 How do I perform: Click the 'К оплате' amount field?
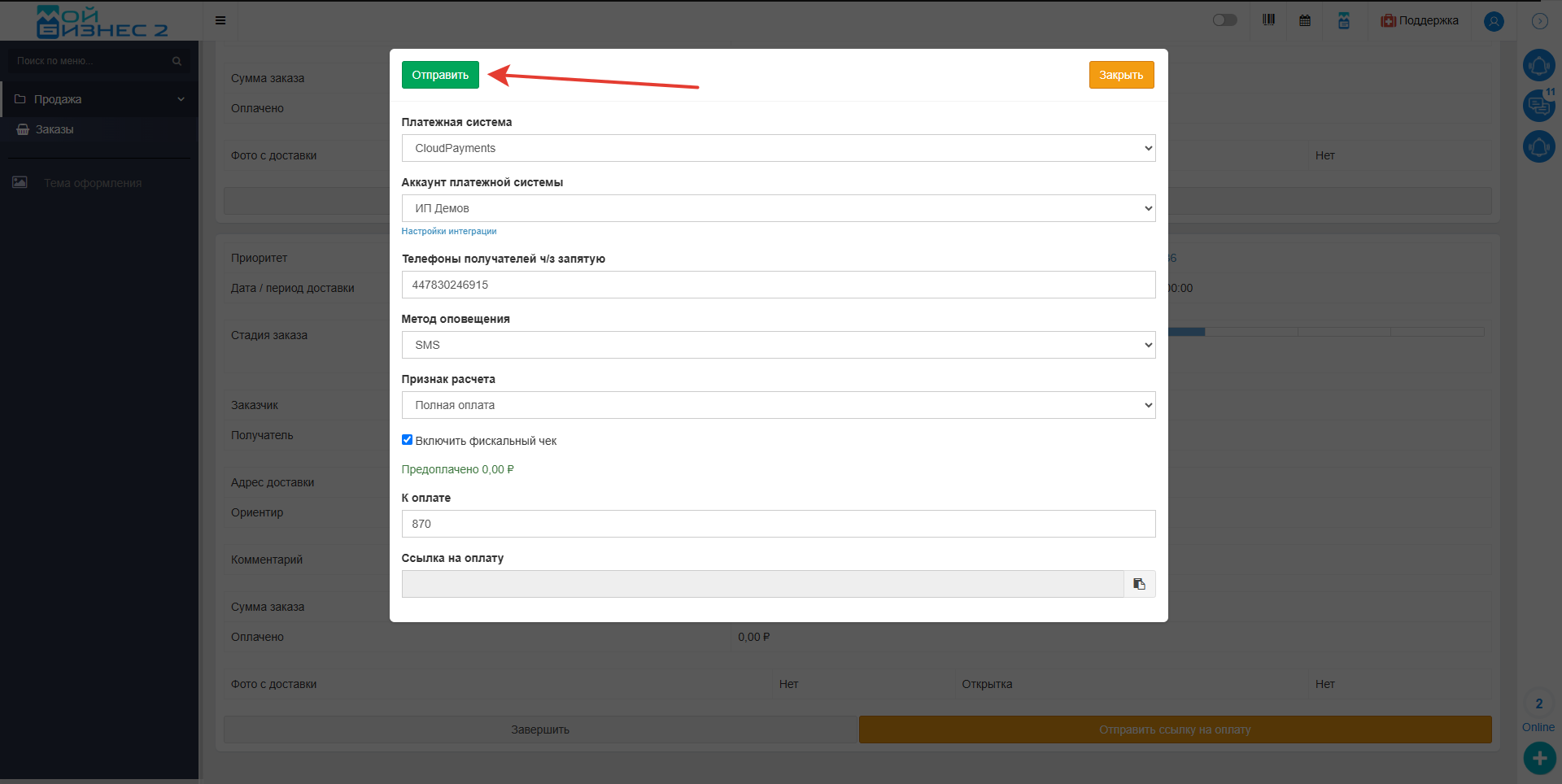(779, 524)
